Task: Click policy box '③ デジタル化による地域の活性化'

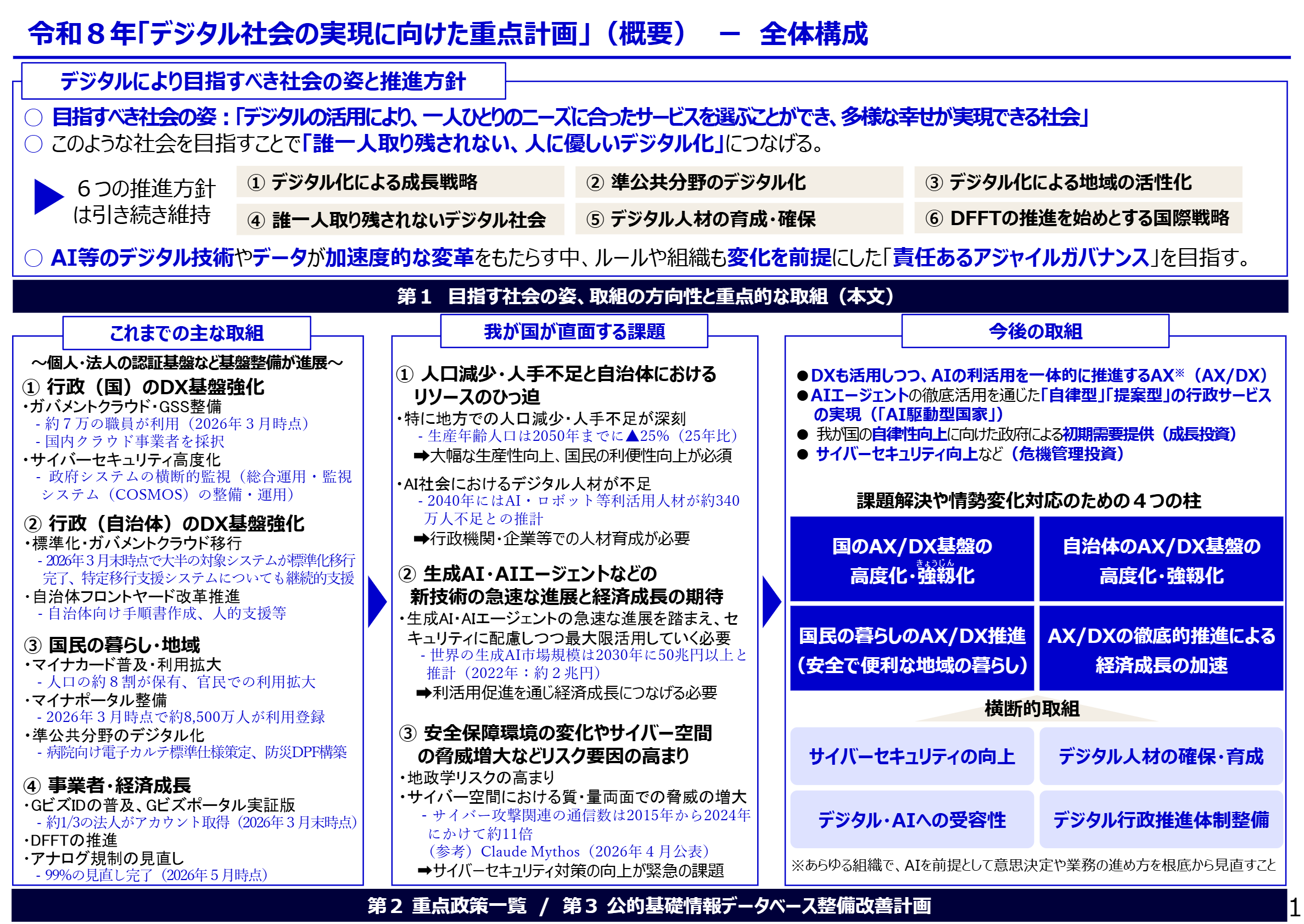Action: coord(1078,182)
